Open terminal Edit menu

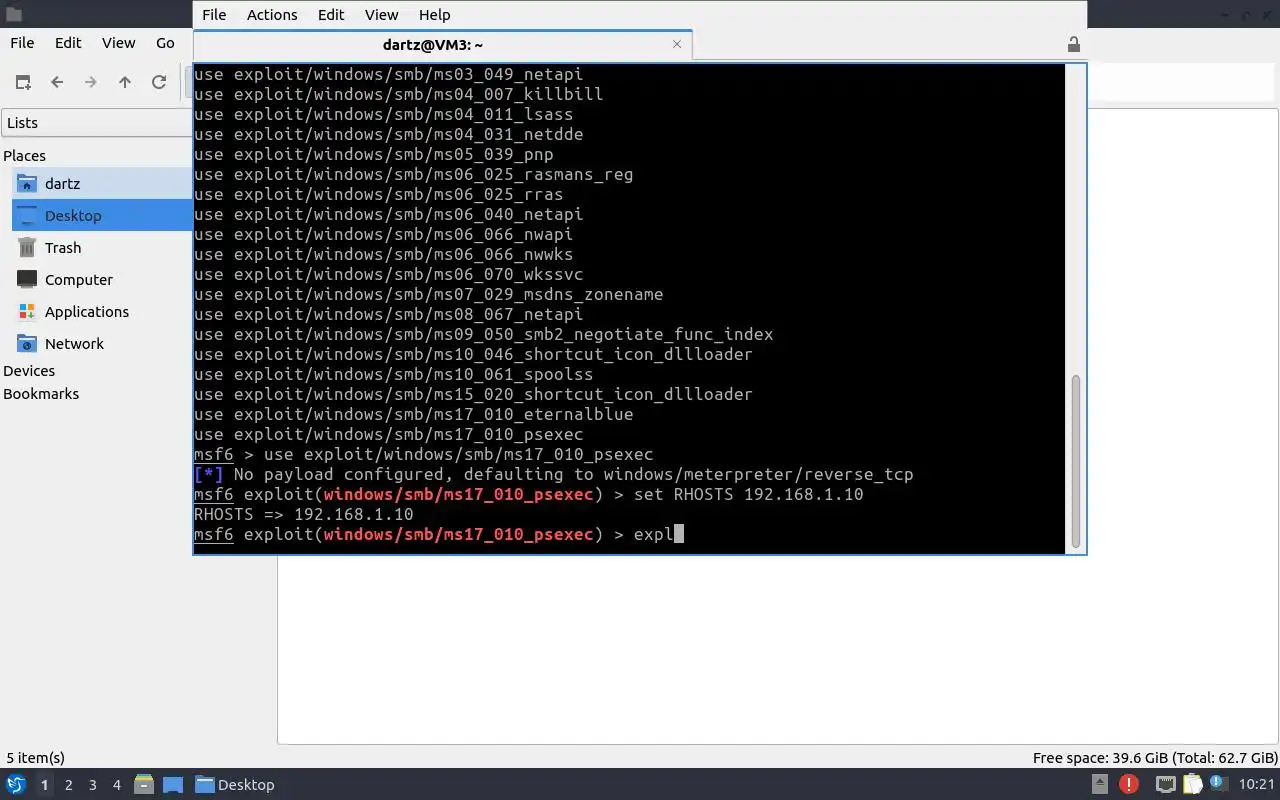pos(331,15)
